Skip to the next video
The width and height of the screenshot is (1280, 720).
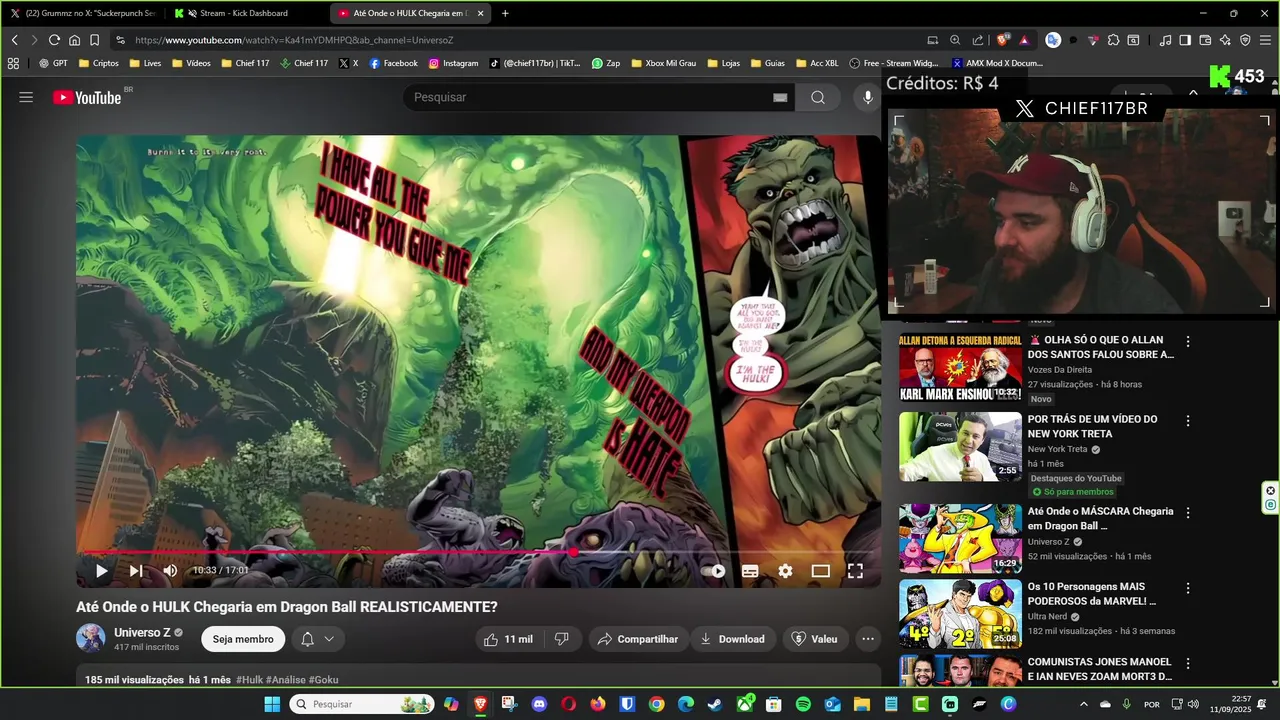tap(136, 571)
